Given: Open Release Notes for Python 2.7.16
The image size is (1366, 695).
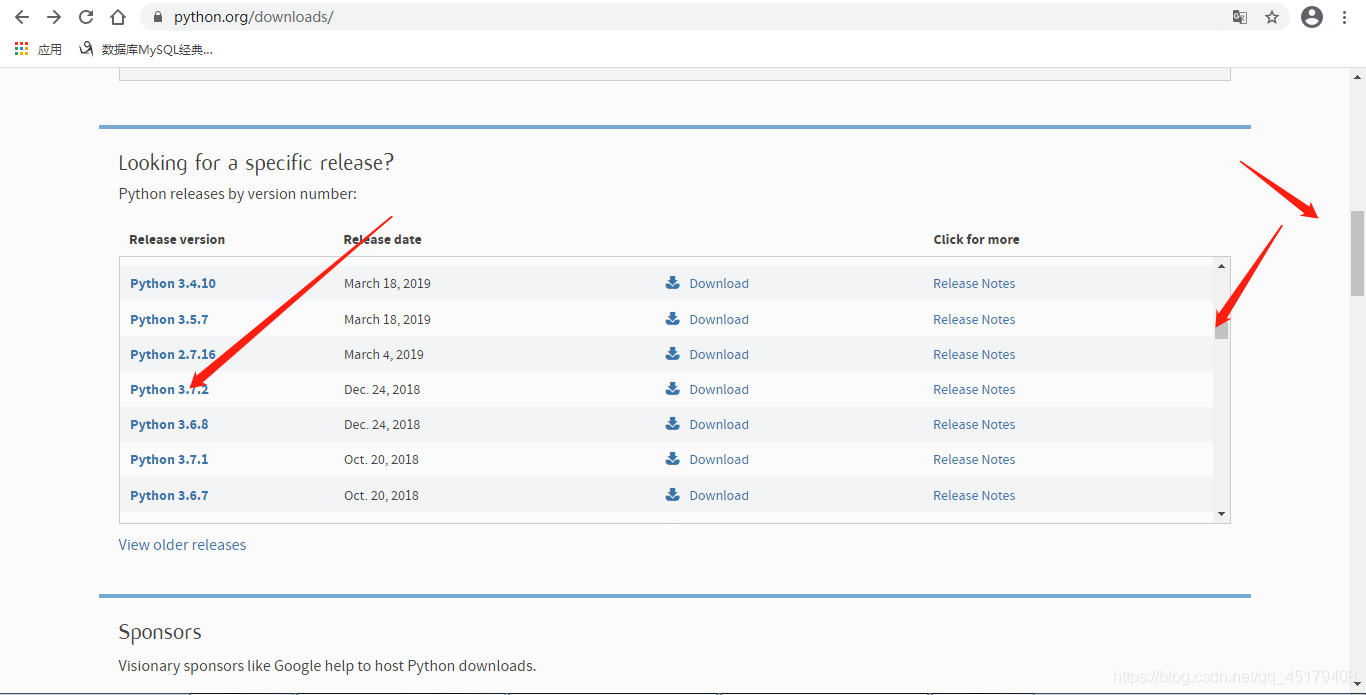Looking at the screenshot, I should [974, 355].
